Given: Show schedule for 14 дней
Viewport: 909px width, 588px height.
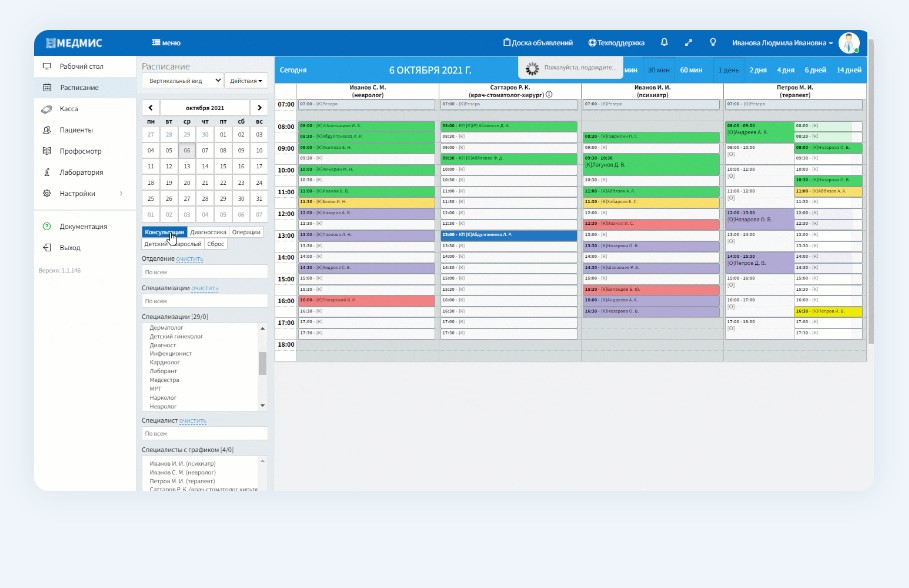Looking at the screenshot, I should pyautogui.click(x=849, y=70).
